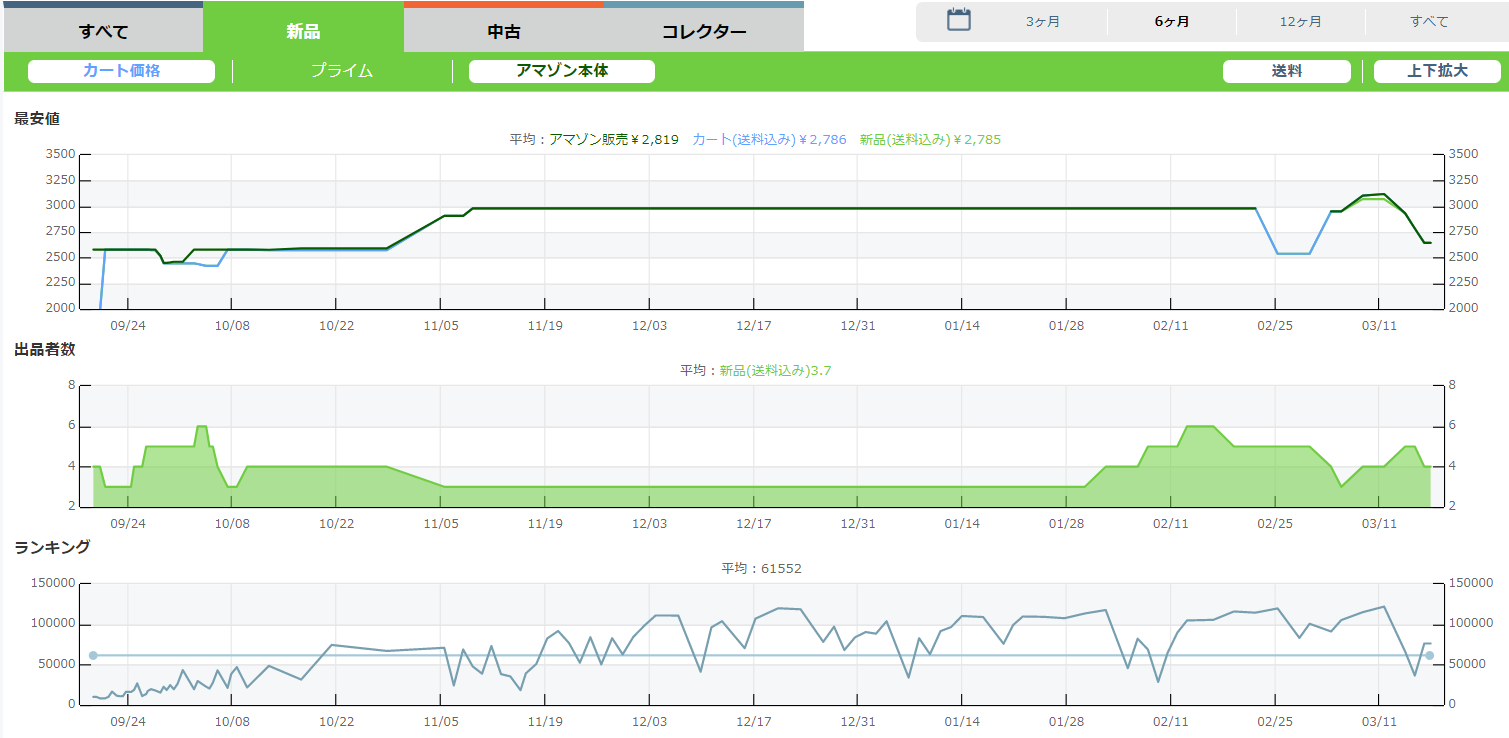Select the 新品 tab
Screen dimensions: 1509x738
tap(303, 31)
